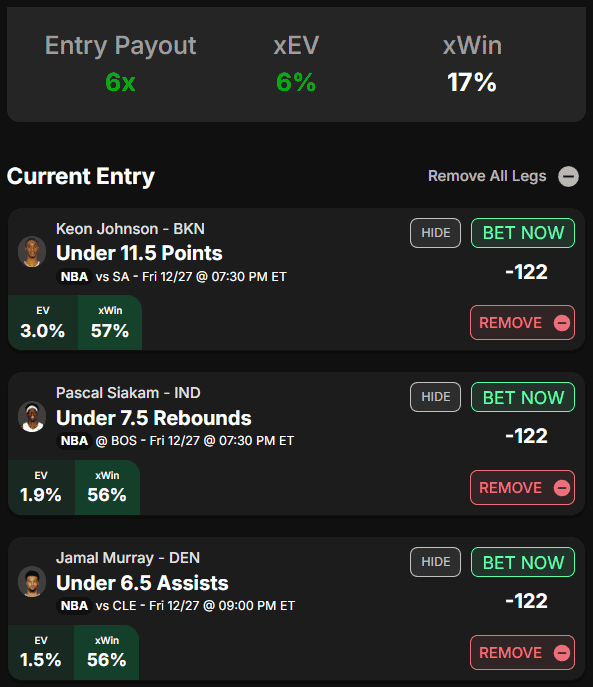Click Pascal Siakam's player avatar
The image size is (593, 687).
click(x=32, y=417)
